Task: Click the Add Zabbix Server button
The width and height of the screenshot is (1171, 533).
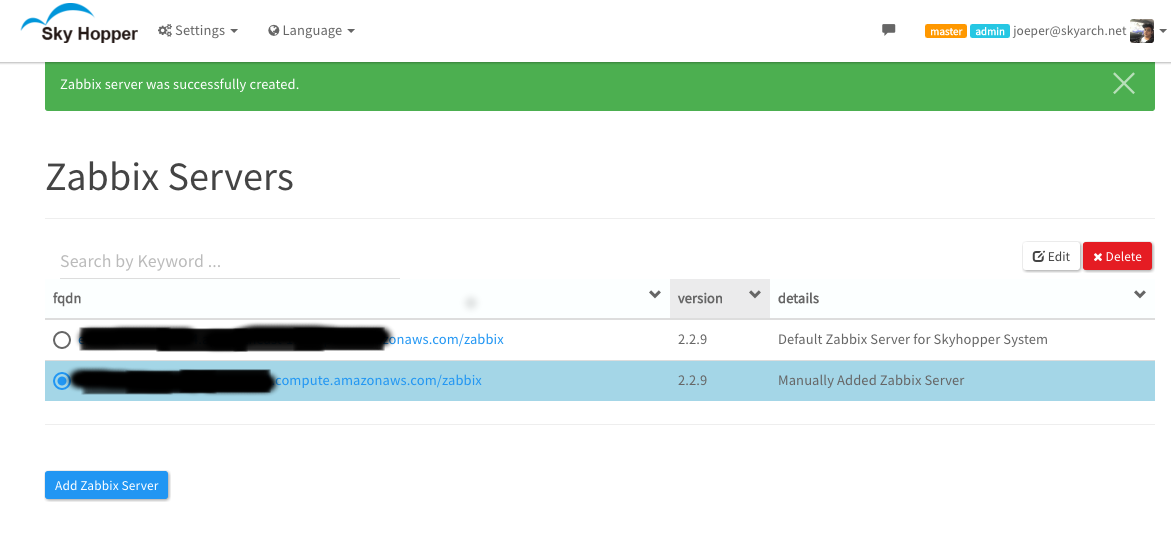Action: point(107,485)
